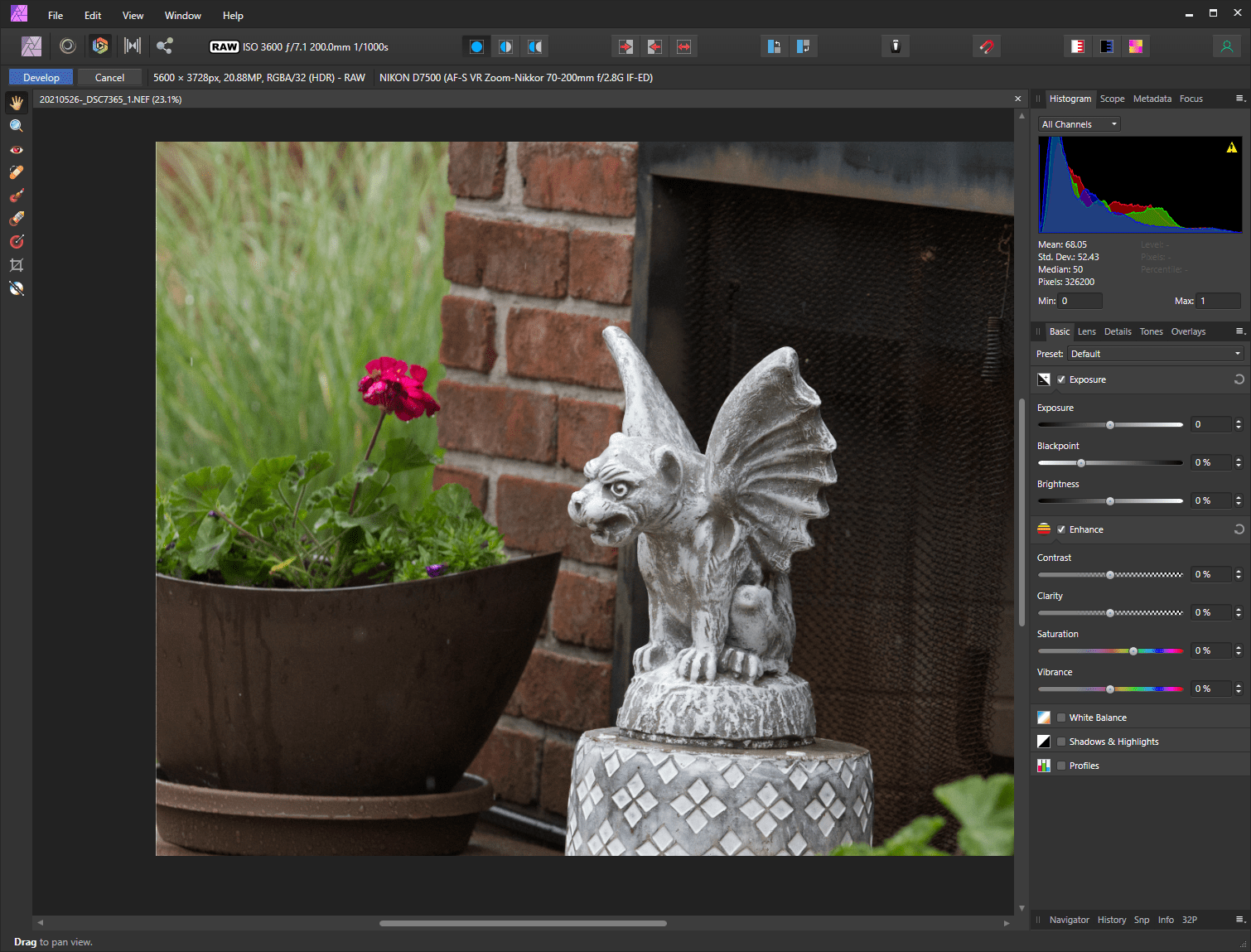This screenshot has width=1251, height=952.
Task: Open the Tones tab
Action: [1151, 331]
